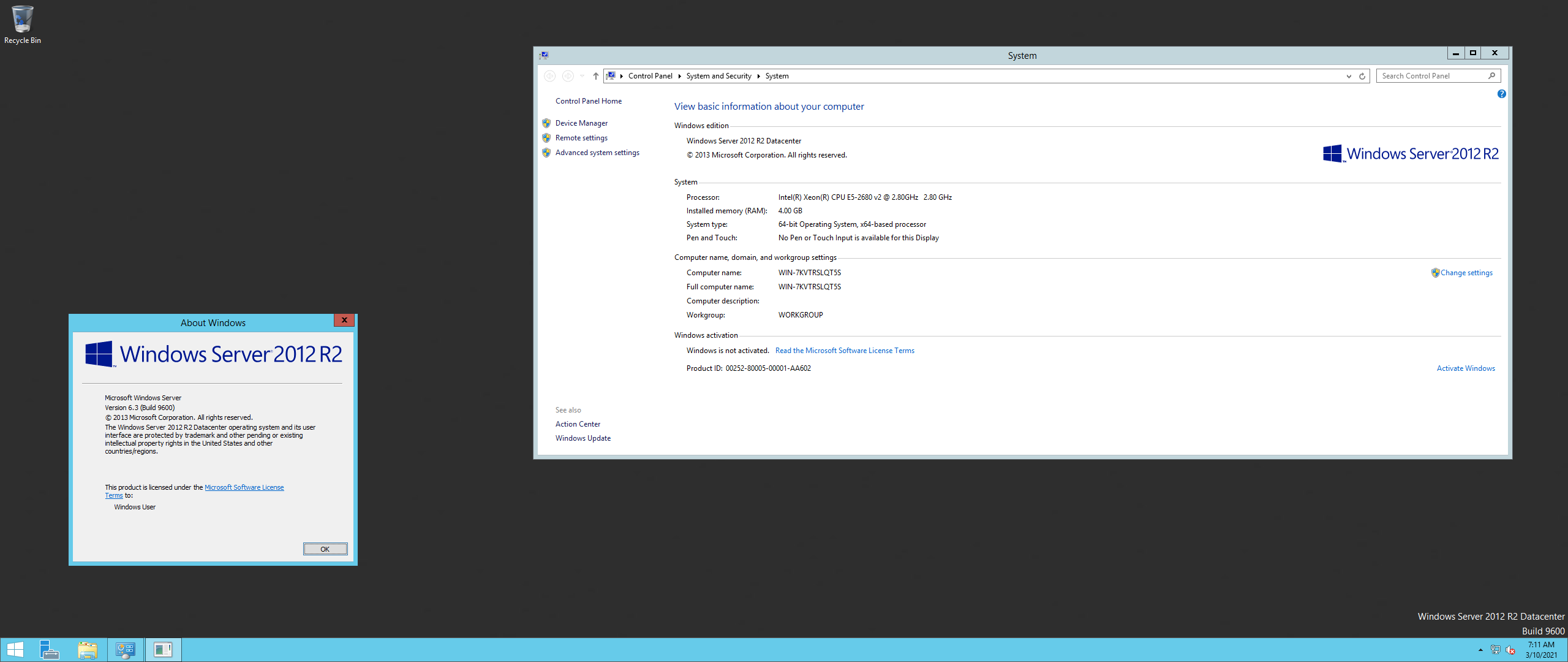1568x662 pixels.
Task: Open the muted volume tray icon
Action: click(x=1510, y=650)
